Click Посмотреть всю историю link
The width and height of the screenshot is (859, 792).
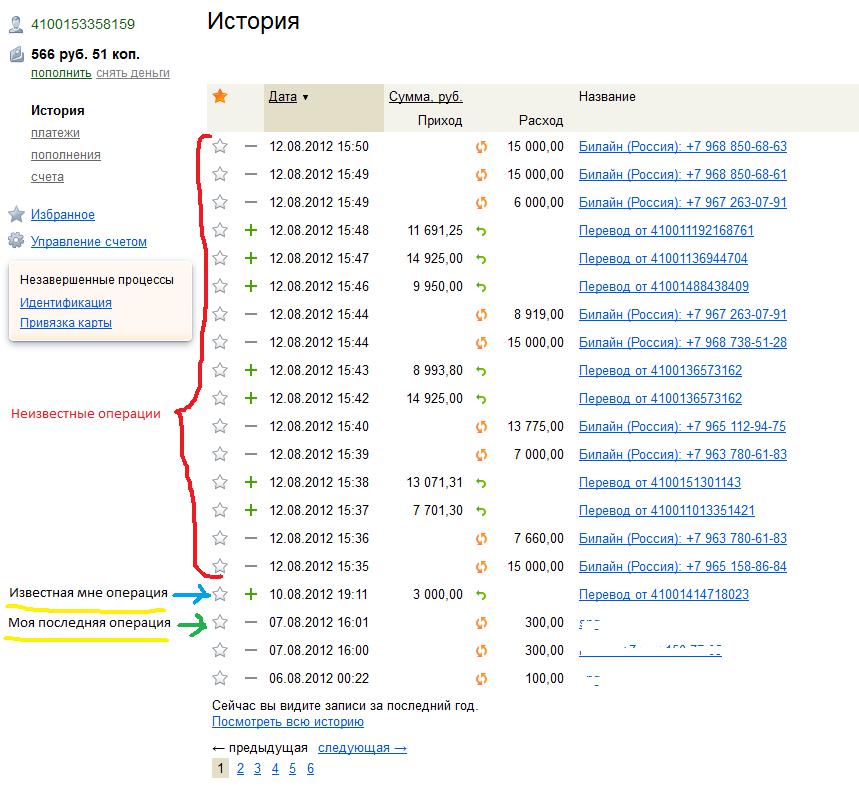[x=288, y=721]
